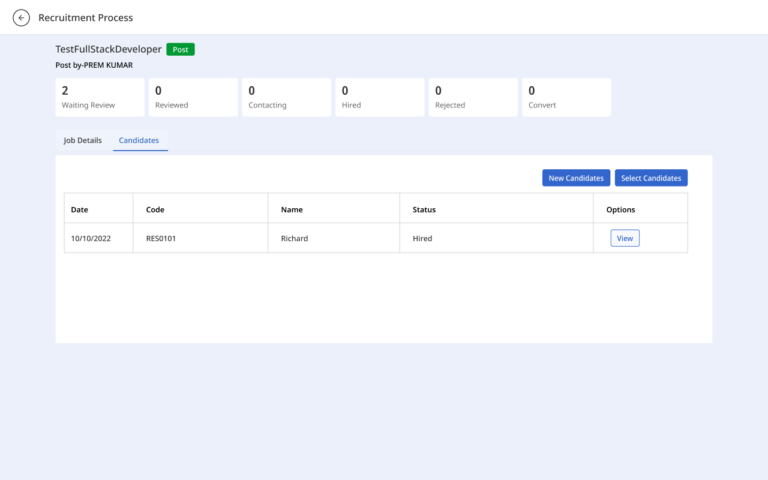The image size is (768, 480).
Task: Select the Rejected count card
Action: 473,97
